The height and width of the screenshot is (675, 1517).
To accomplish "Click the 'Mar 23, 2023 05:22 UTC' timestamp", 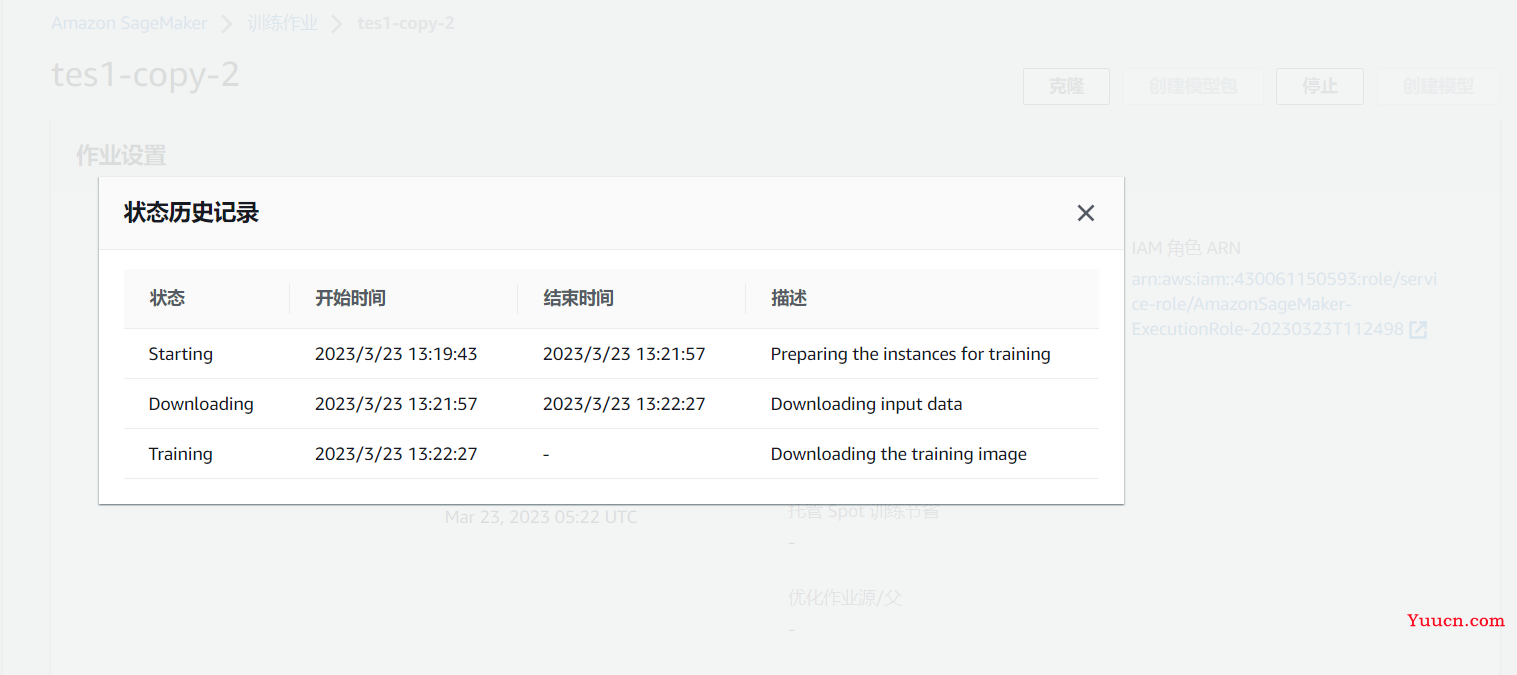I will [x=541, y=517].
